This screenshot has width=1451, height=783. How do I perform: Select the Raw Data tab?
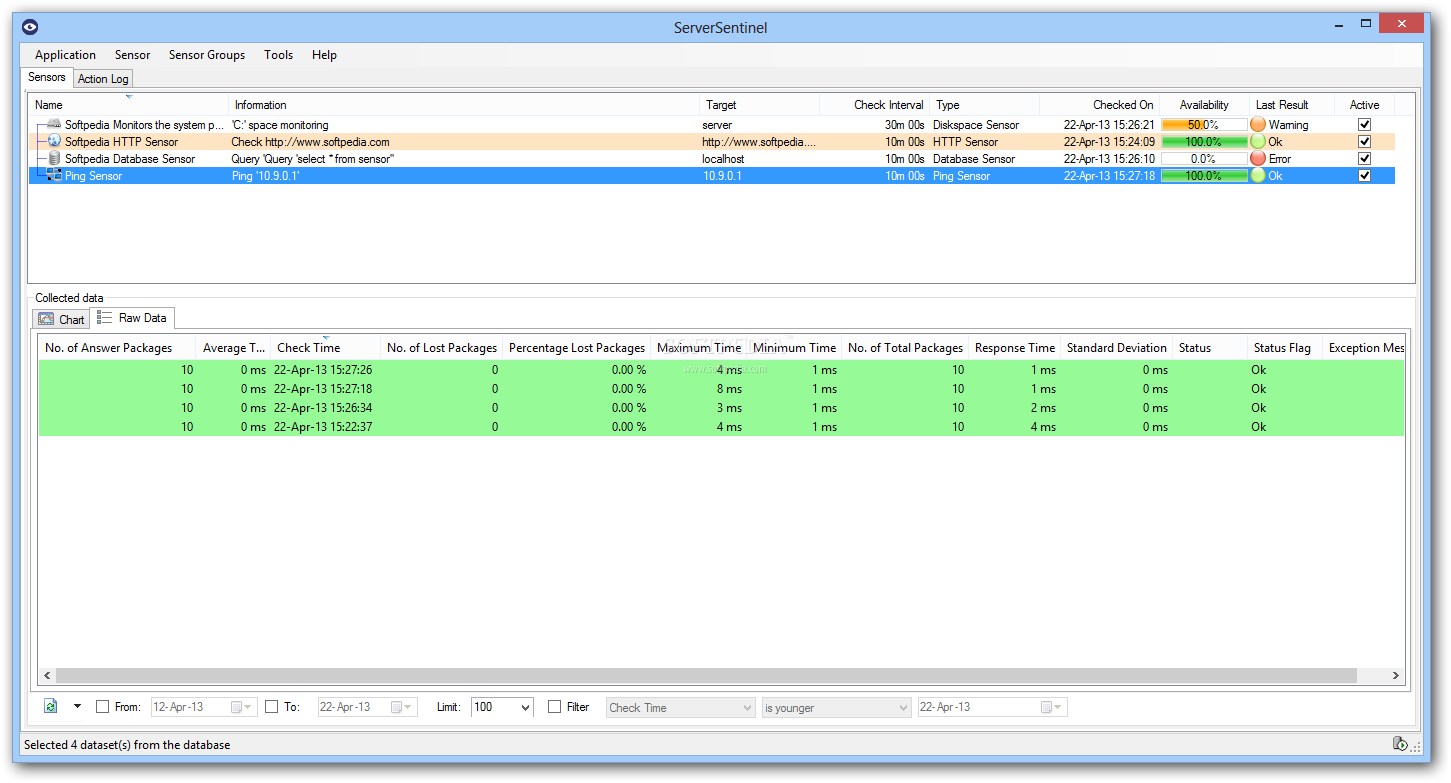pos(133,318)
